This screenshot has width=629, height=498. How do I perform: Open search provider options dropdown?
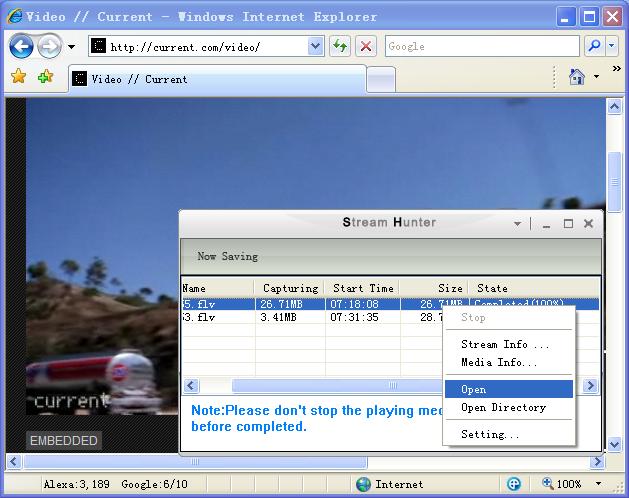click(611, 47)
